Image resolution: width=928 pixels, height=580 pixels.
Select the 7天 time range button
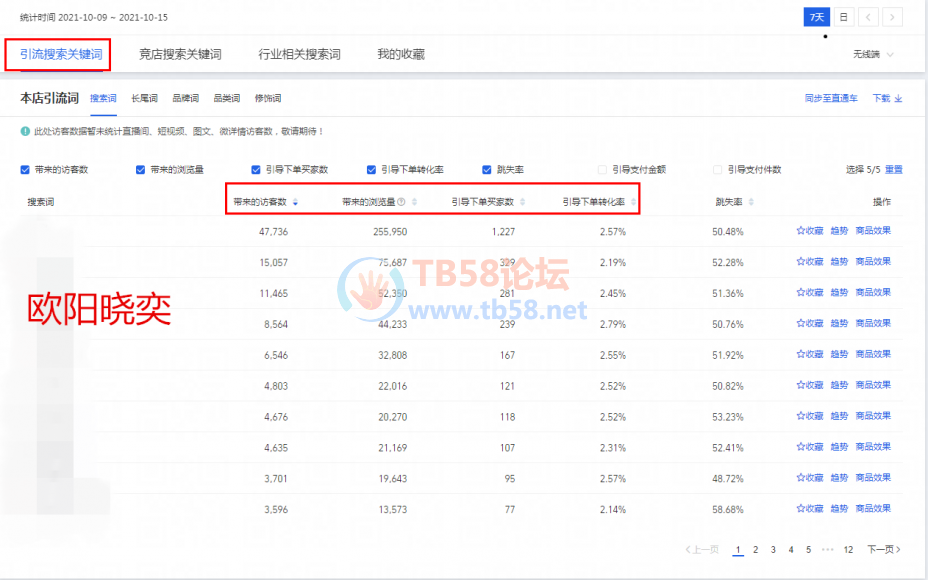(x=816, y=17)
